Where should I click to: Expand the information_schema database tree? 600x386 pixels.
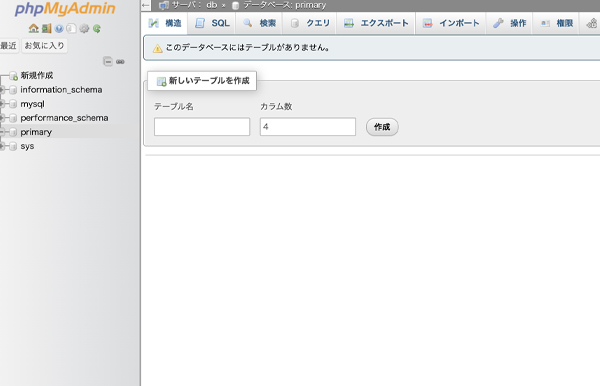[x=2, y=90]
